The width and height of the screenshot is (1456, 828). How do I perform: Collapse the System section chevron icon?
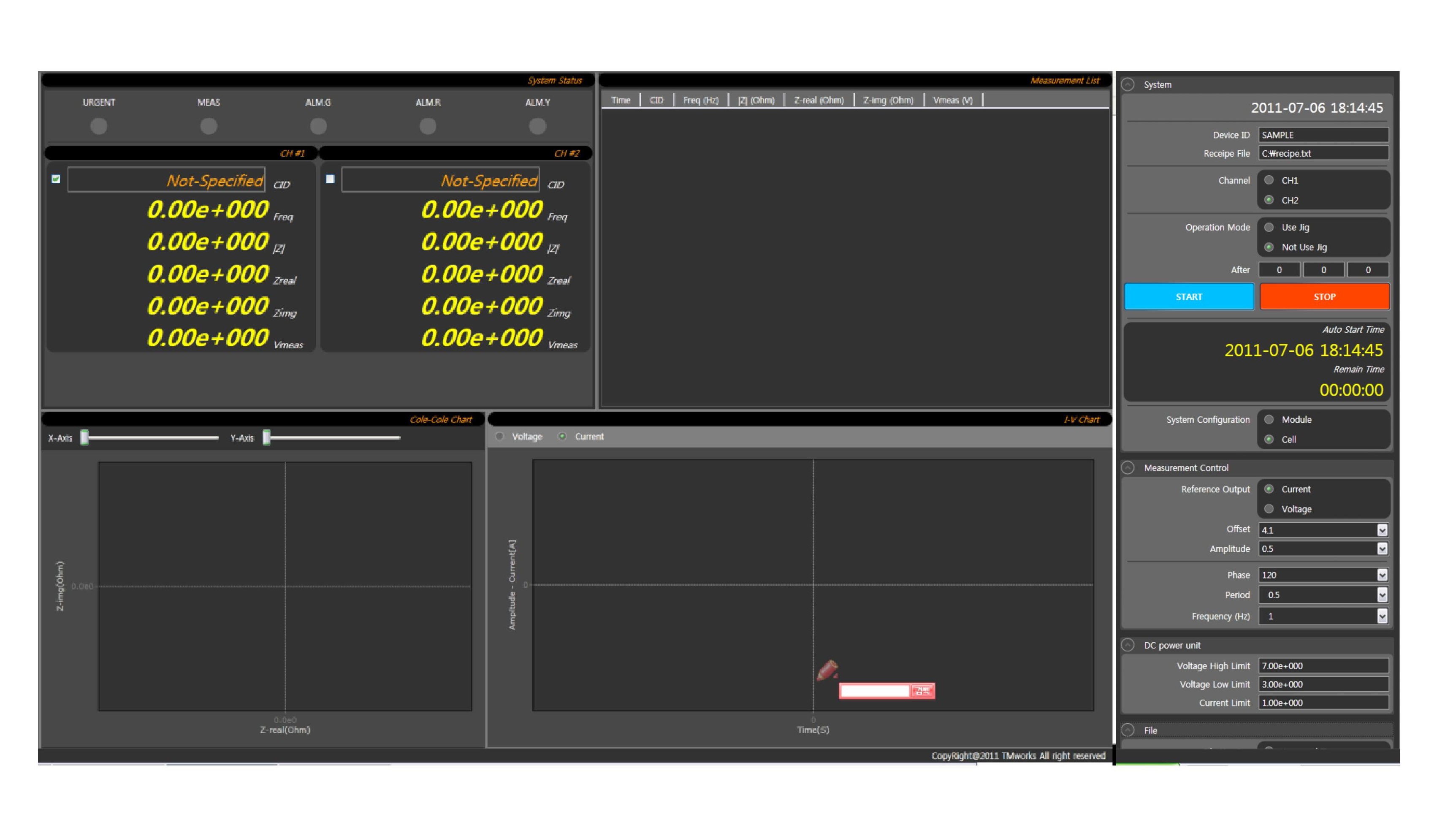[x=1128, y=85]
